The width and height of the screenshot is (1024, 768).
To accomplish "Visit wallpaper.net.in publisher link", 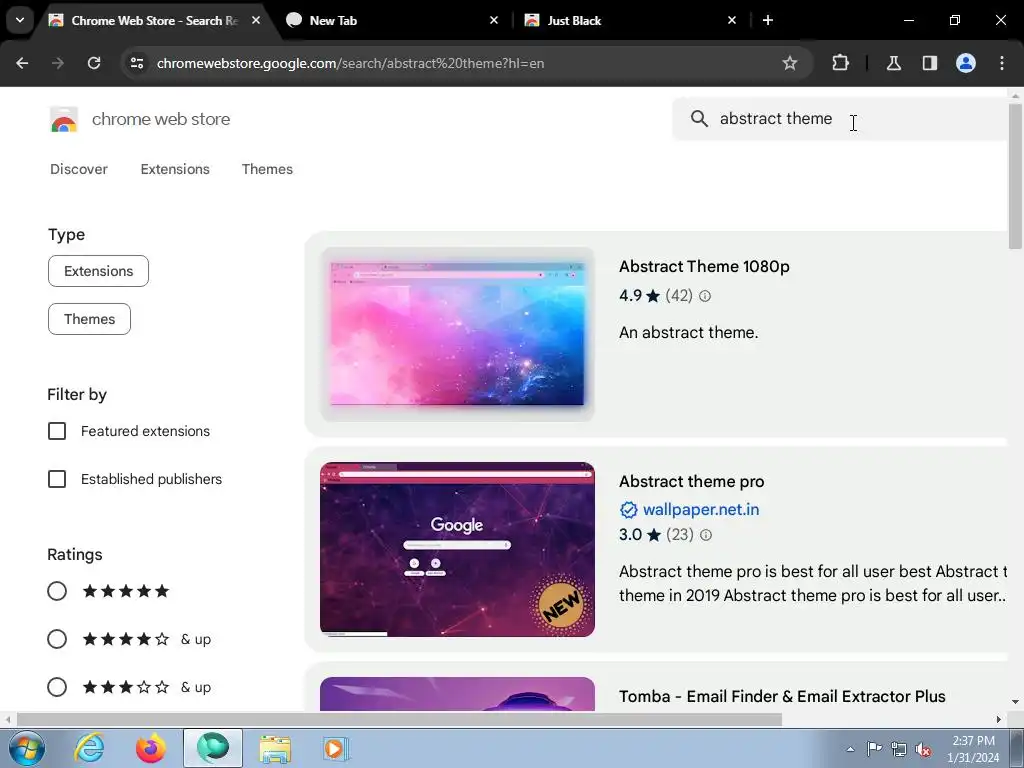I will coord(701,509).
